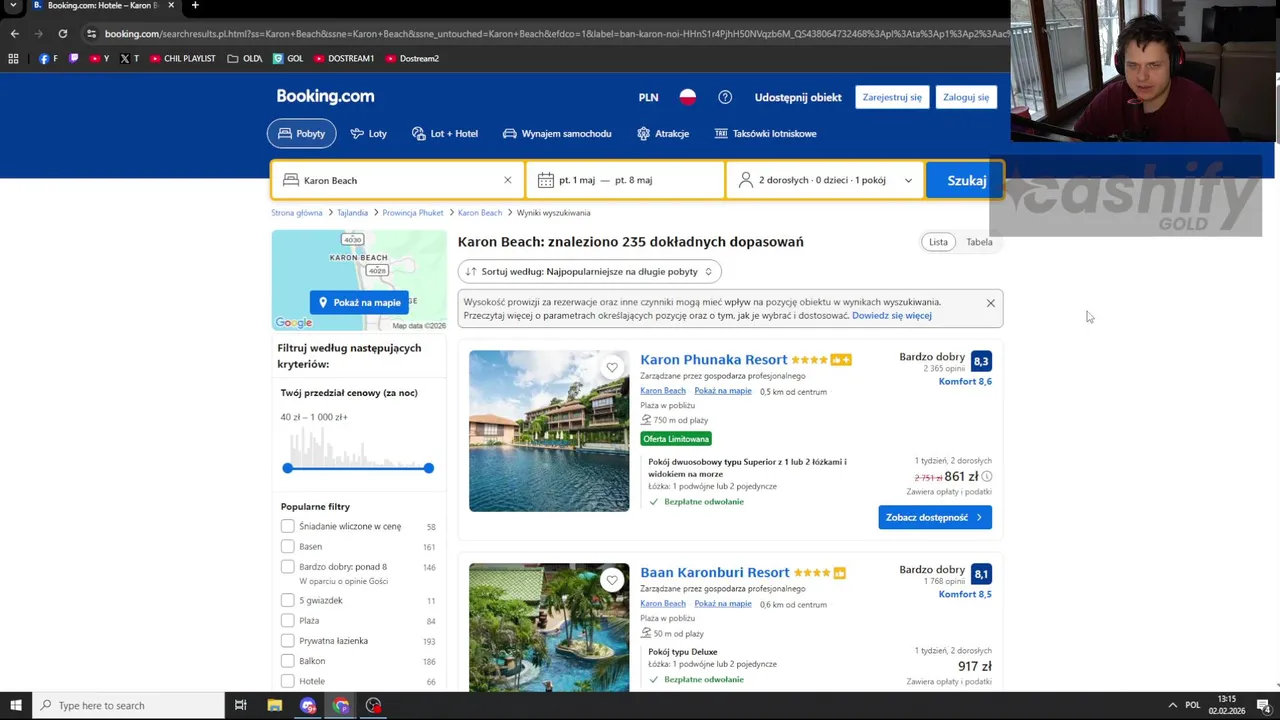
Task: Open the calendar date picker icon
Action: click(x=545, y=180)
